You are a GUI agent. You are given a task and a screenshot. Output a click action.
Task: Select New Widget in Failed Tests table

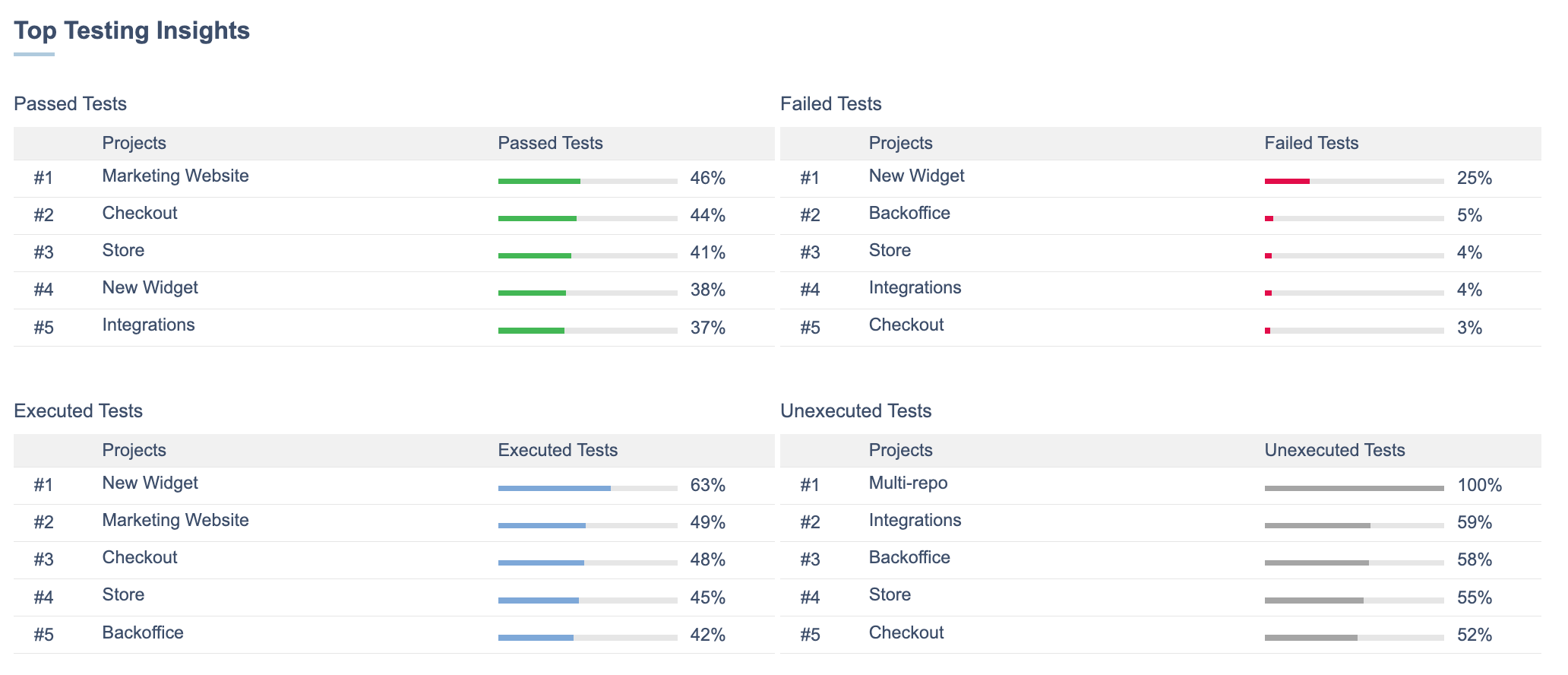pos(916,176)
